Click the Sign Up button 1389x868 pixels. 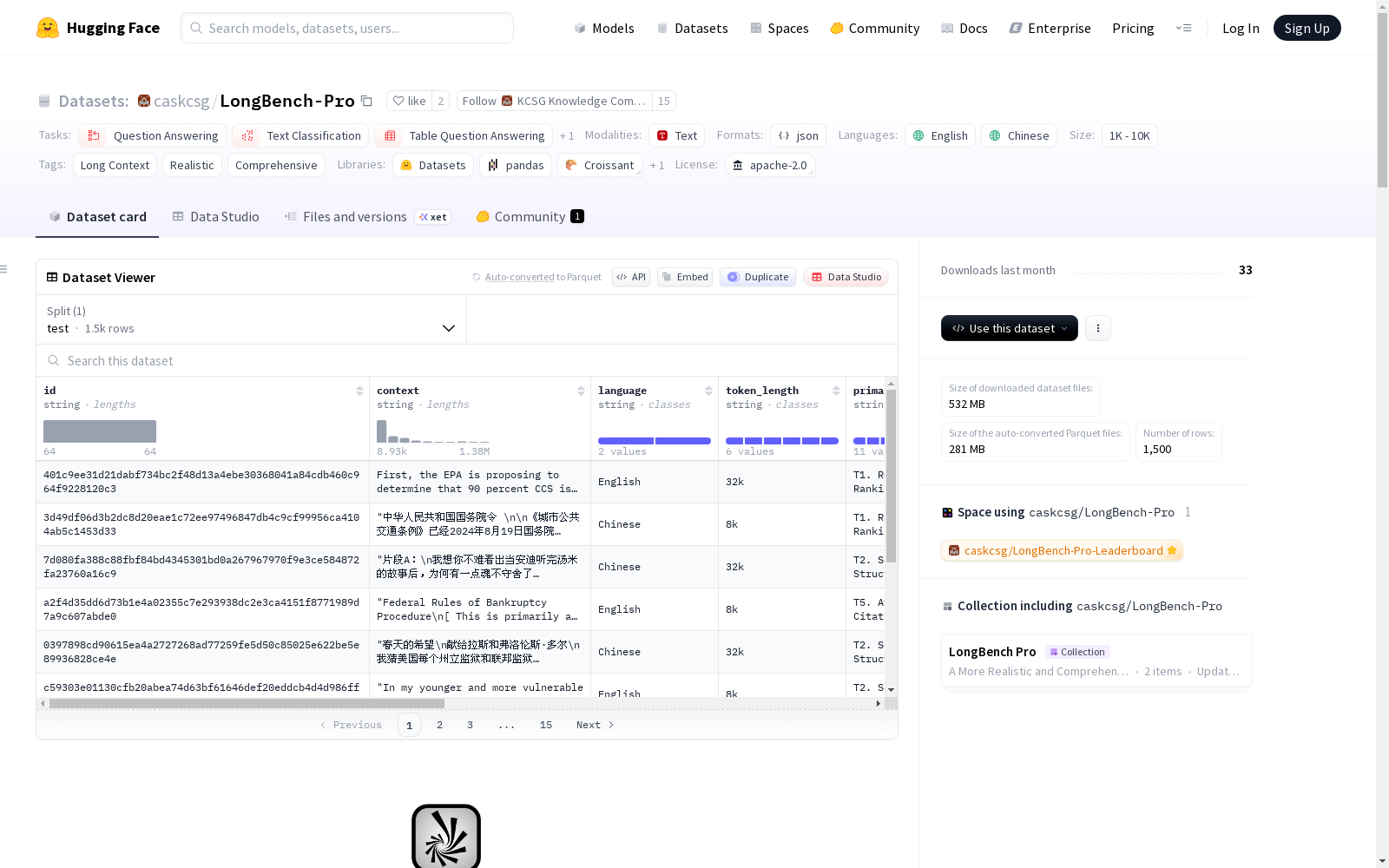tap(1307, 28)
